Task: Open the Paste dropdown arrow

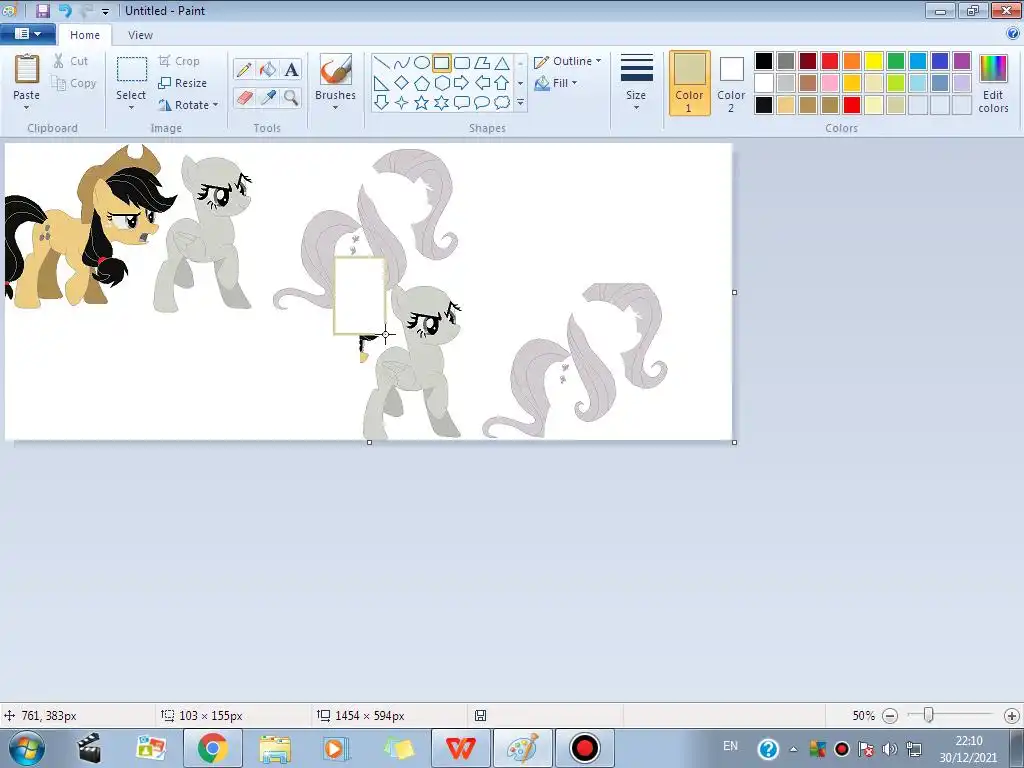Action: tap(27, 108)
